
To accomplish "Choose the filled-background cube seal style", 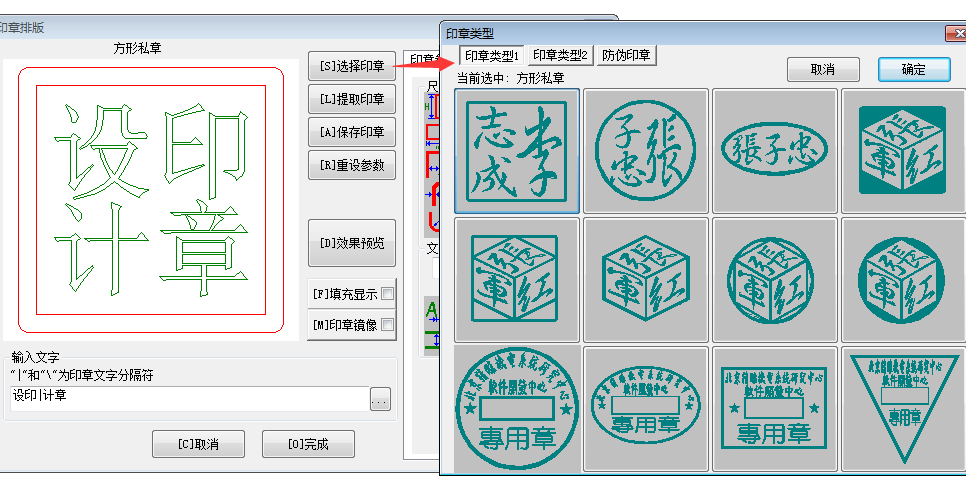I will tap(903, 151).
